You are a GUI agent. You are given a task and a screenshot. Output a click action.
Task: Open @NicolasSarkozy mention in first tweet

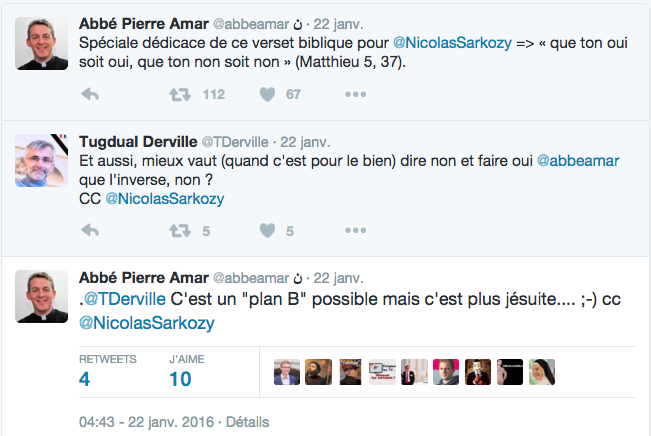point(452,43)
